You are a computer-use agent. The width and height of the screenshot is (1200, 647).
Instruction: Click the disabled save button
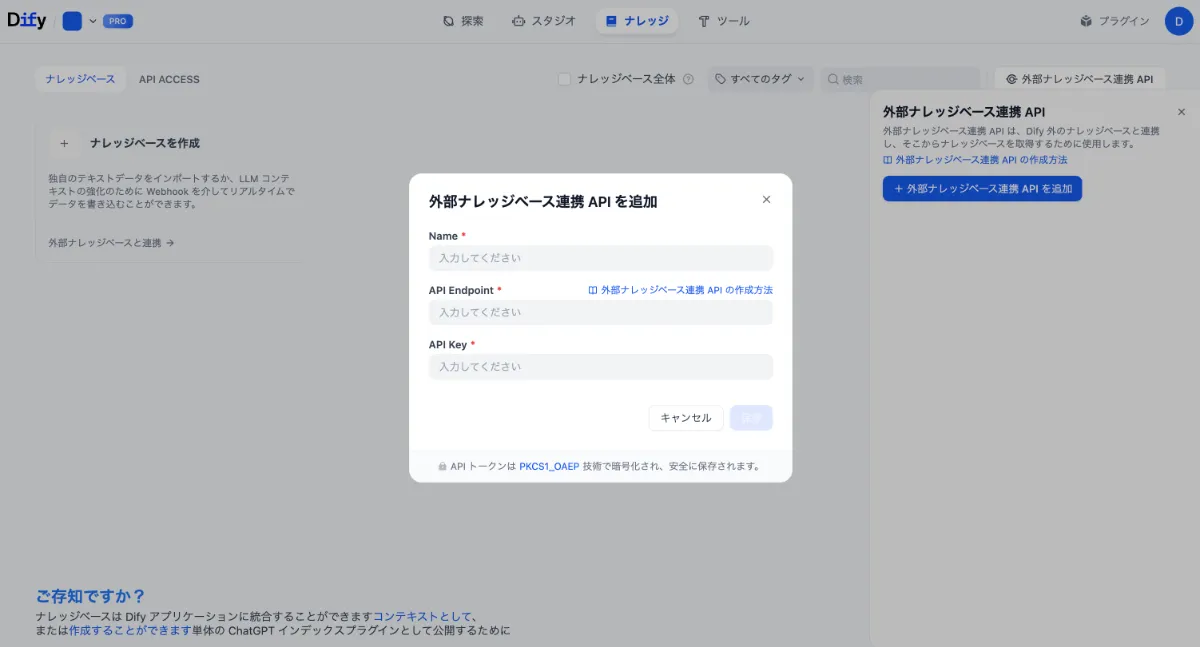751,418
